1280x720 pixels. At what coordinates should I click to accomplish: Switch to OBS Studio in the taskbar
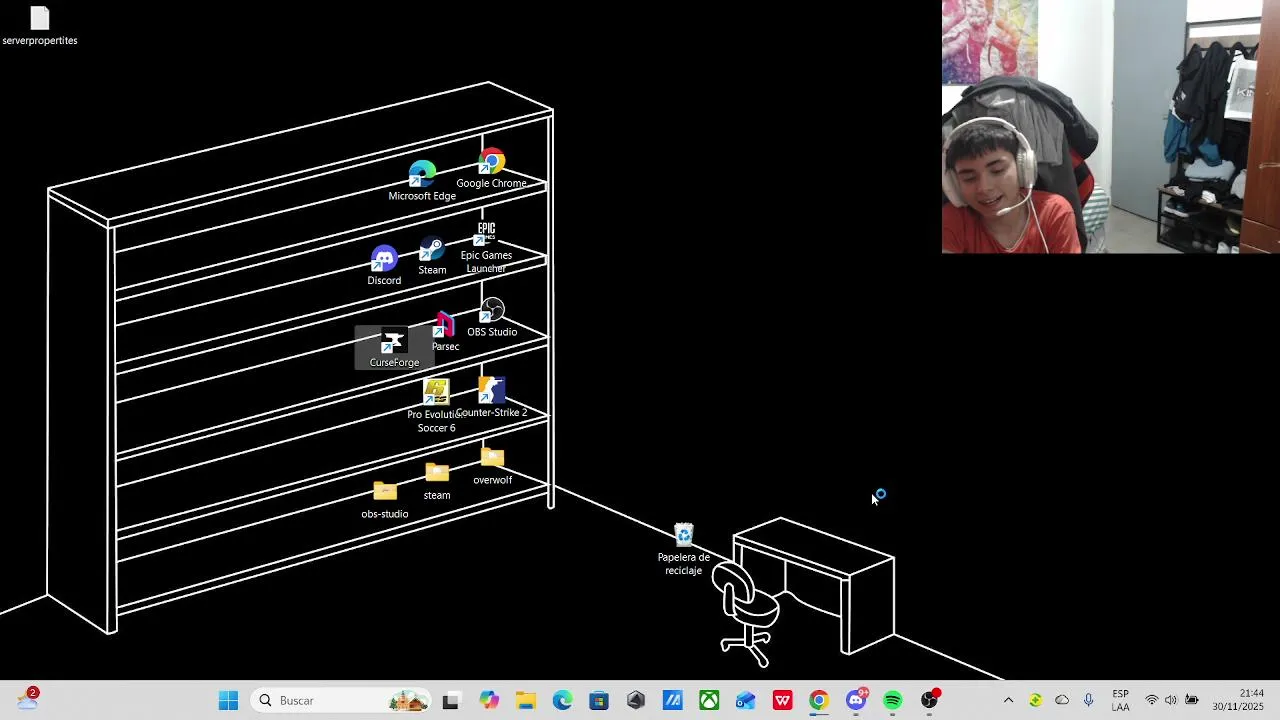pyautogui.click(x=930, y=701)
